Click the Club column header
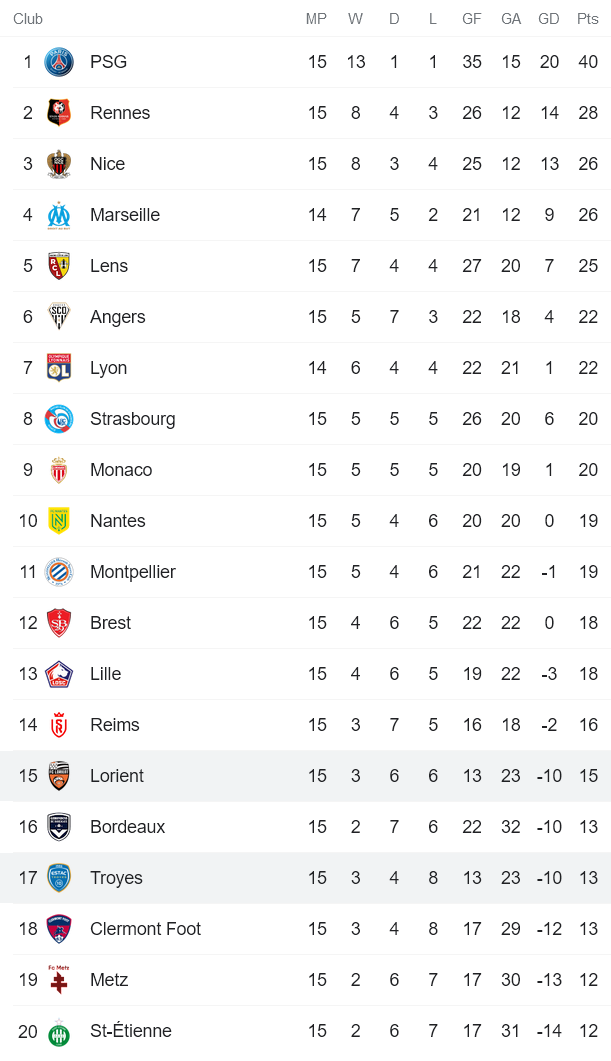Screen dimensions: 611x1061 click(x=28, y=19)
